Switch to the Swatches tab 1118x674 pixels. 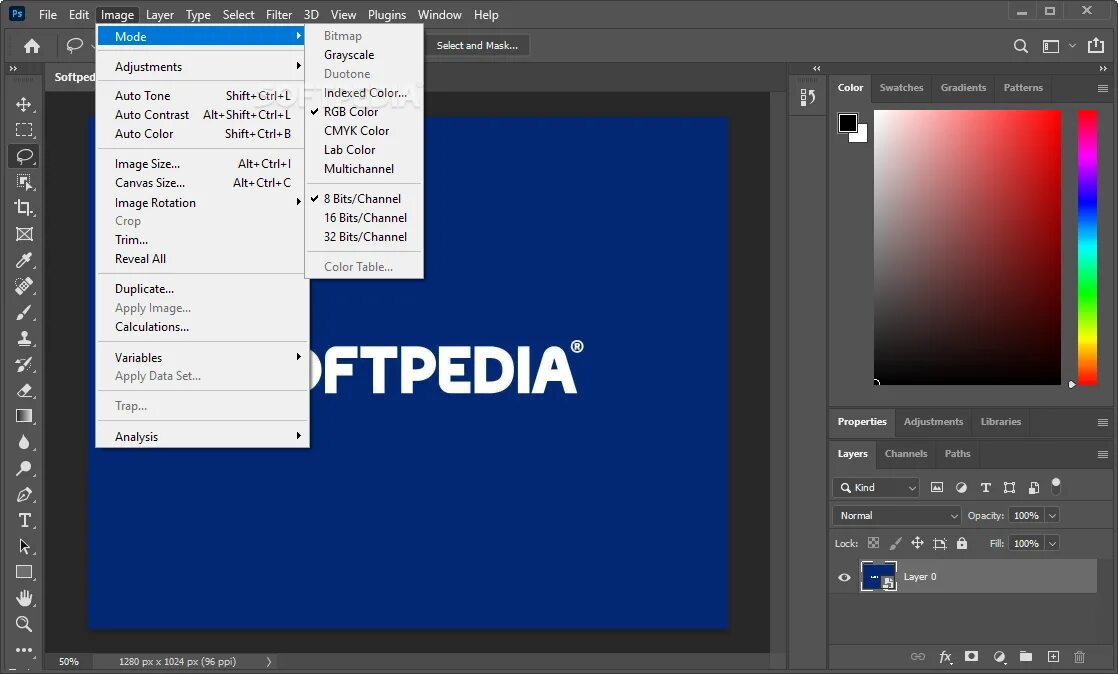click(901, 88)
